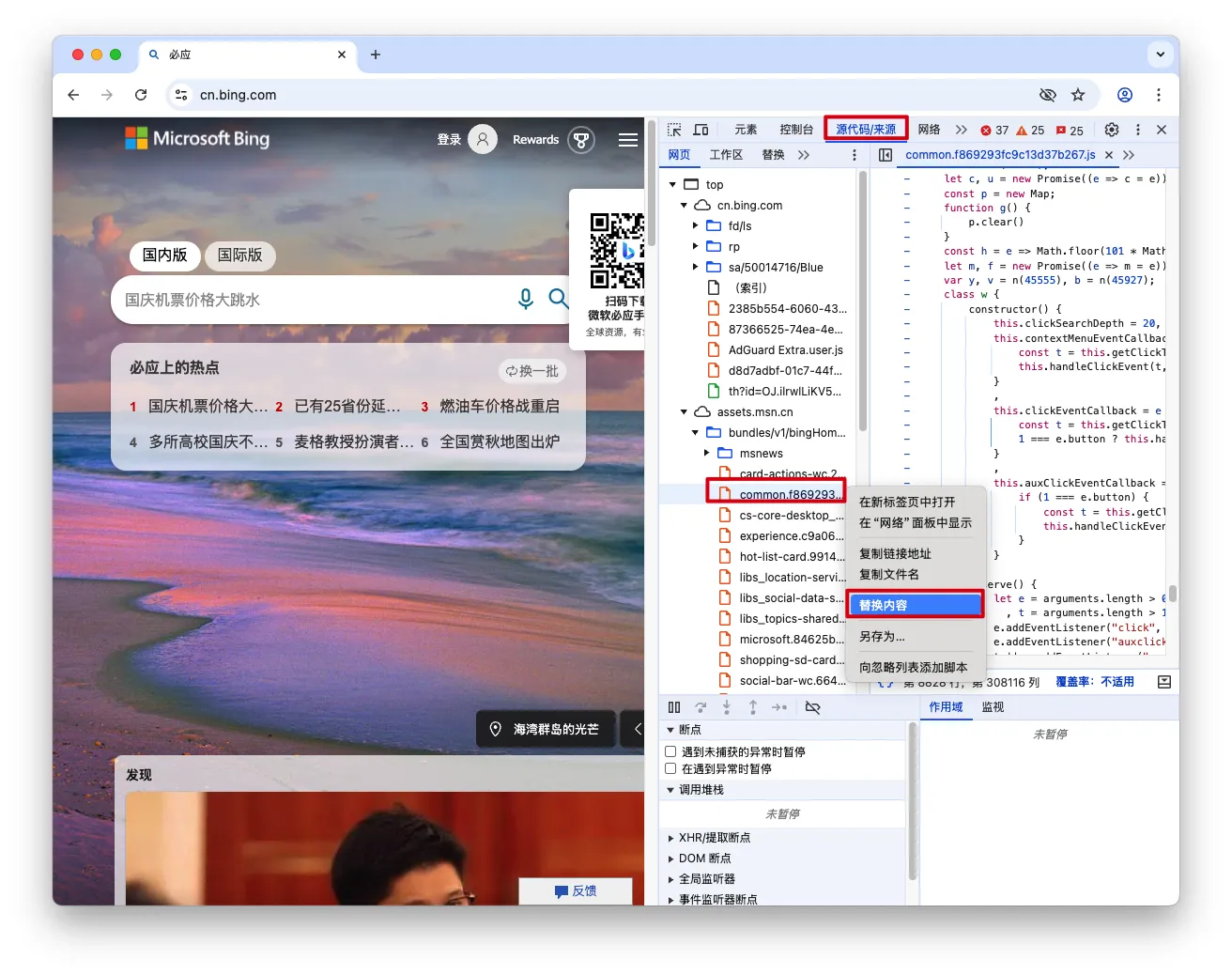Expand the msnews folder
Screen dimensions: 1232x975
(707, 453)
